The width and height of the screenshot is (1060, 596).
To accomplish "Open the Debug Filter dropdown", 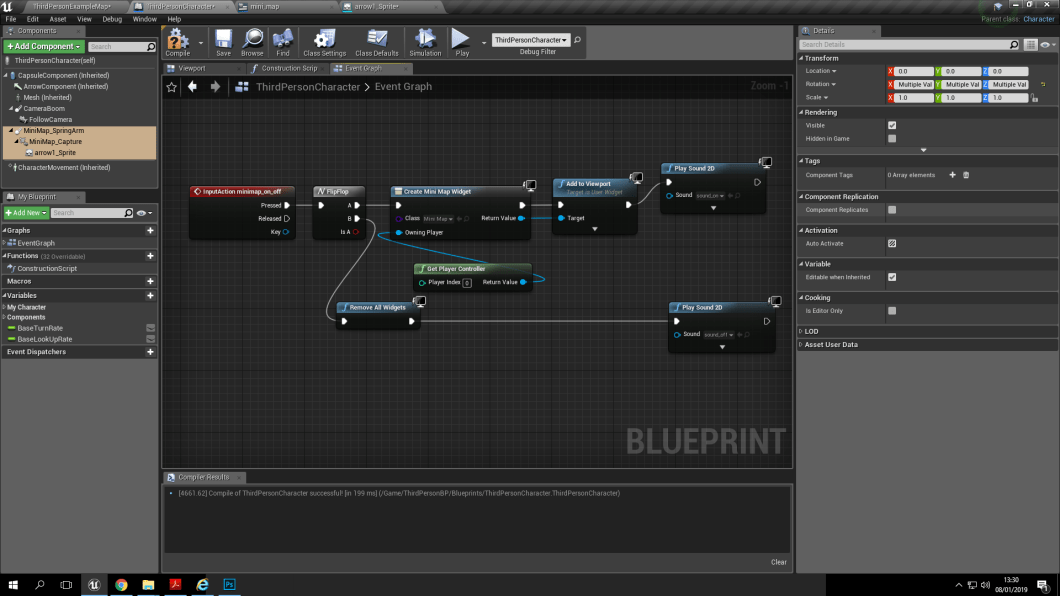I will 531,41.
